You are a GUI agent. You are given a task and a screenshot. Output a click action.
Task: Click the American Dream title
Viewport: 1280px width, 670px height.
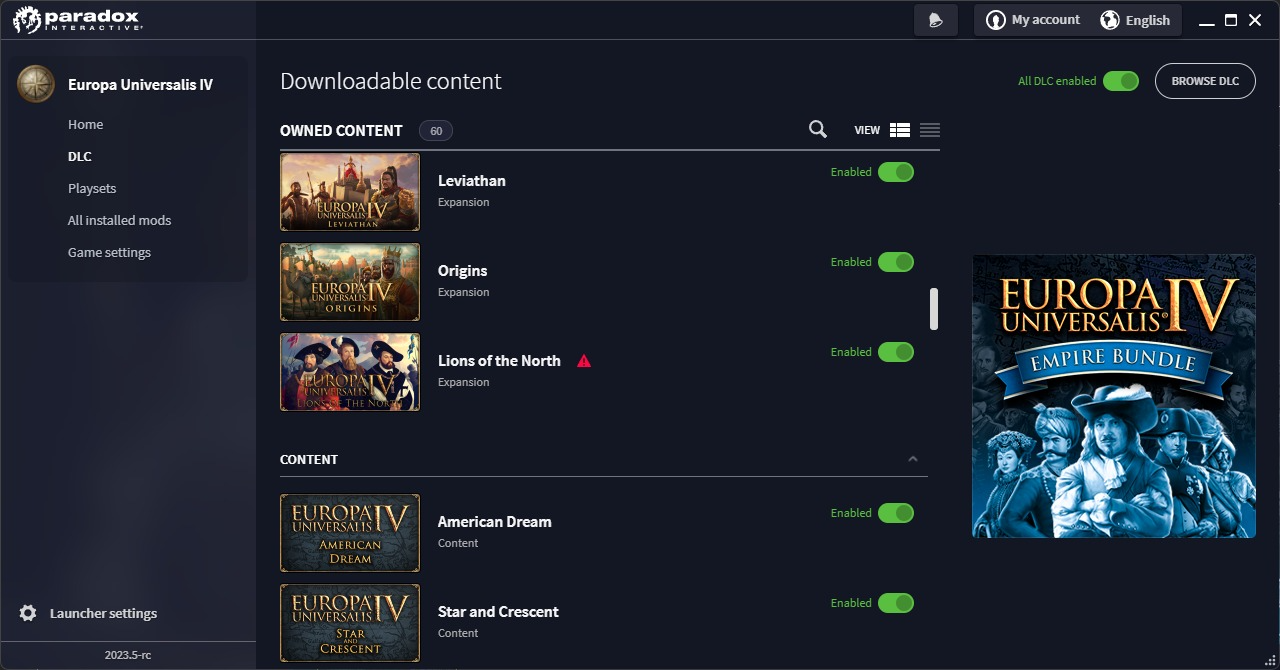[x=495, y=522]
